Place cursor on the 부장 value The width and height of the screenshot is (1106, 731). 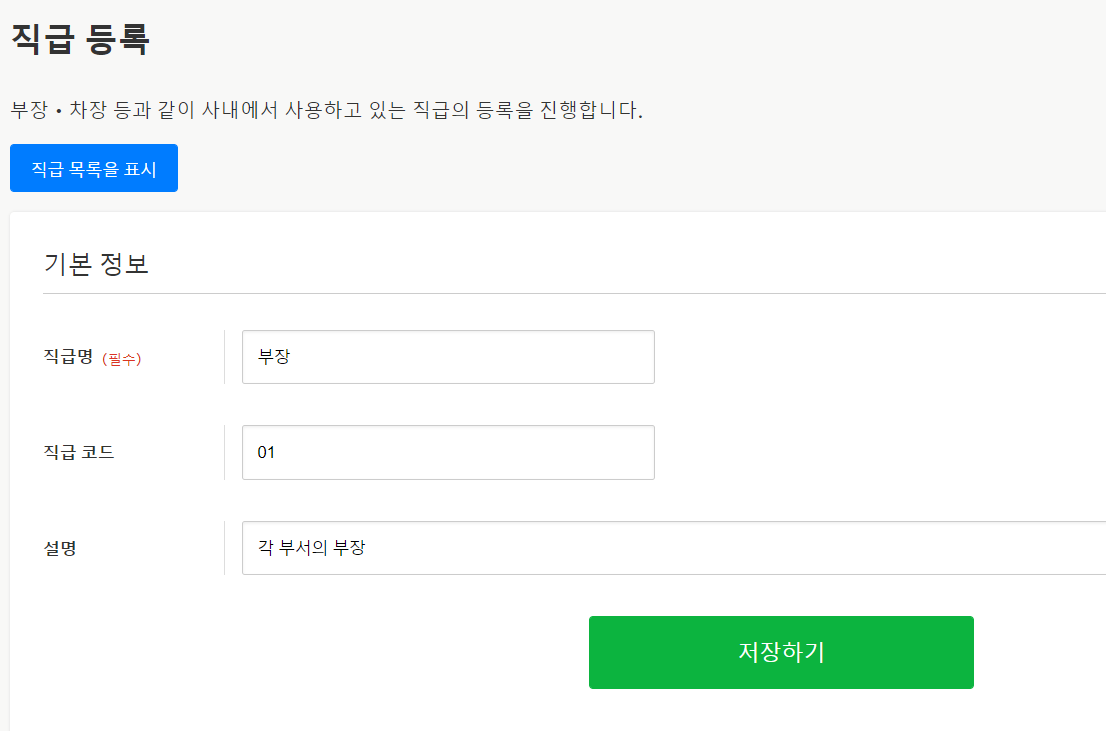click(x=274, y=357)
